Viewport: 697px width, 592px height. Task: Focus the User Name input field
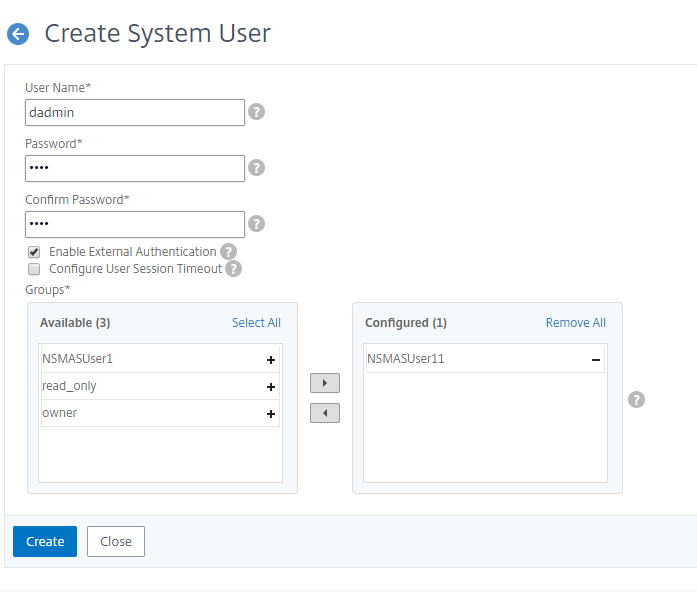click(x=135, y=112)
